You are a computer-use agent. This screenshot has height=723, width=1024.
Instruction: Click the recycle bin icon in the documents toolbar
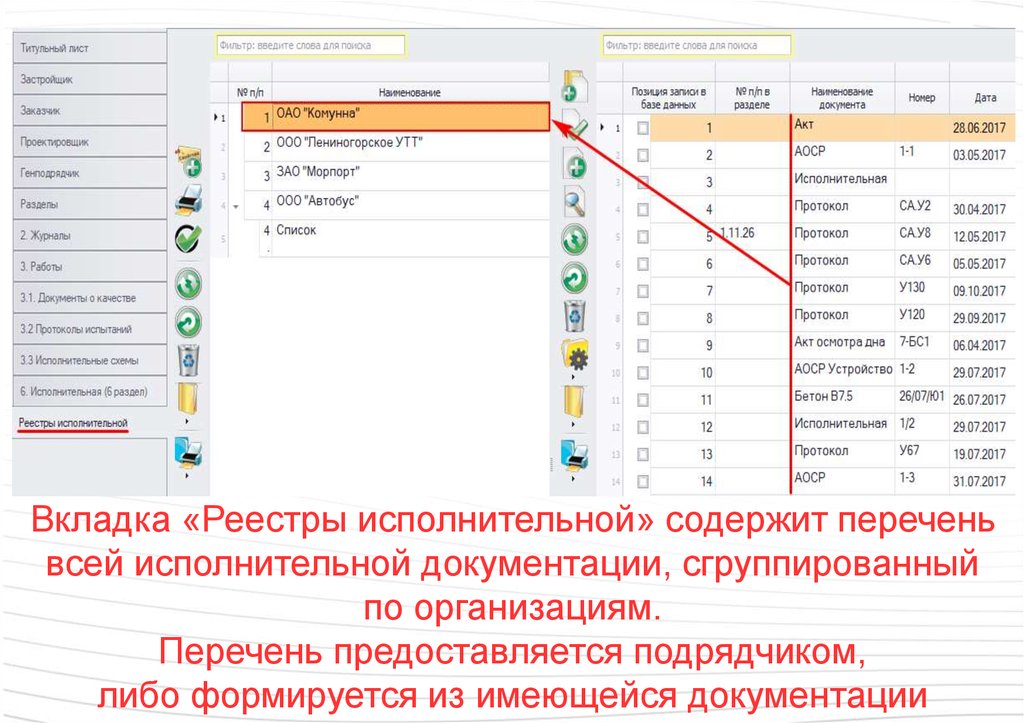coord(574,317)
